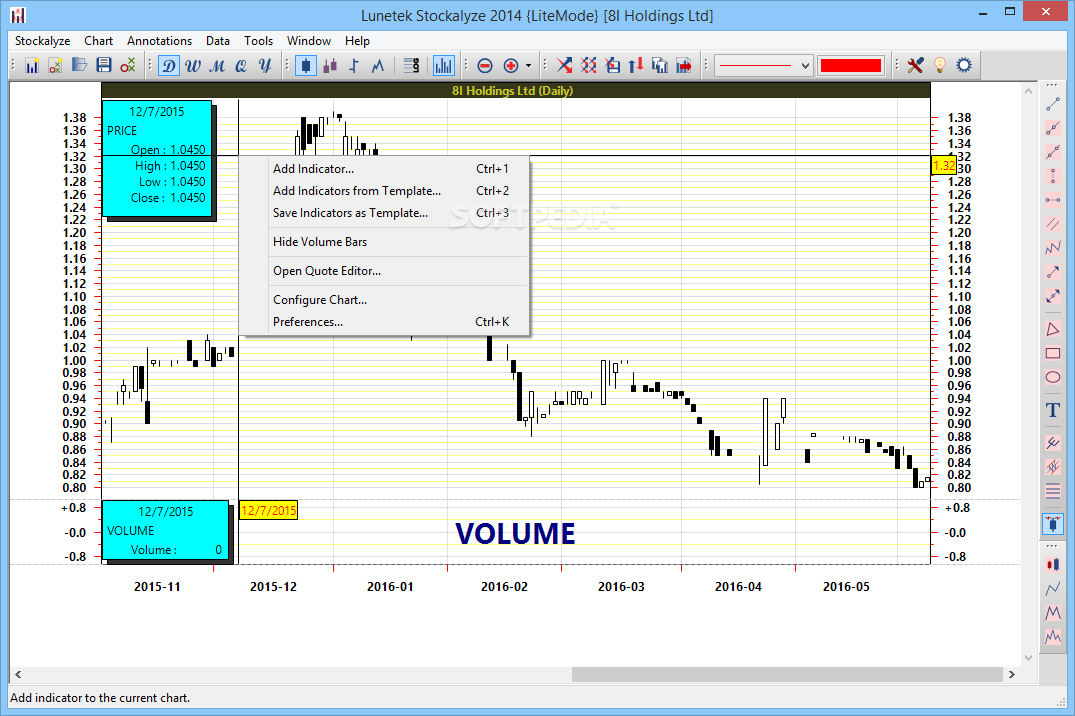
Task: Select the zigzag line tool
Action: (x=1053, y=248)
